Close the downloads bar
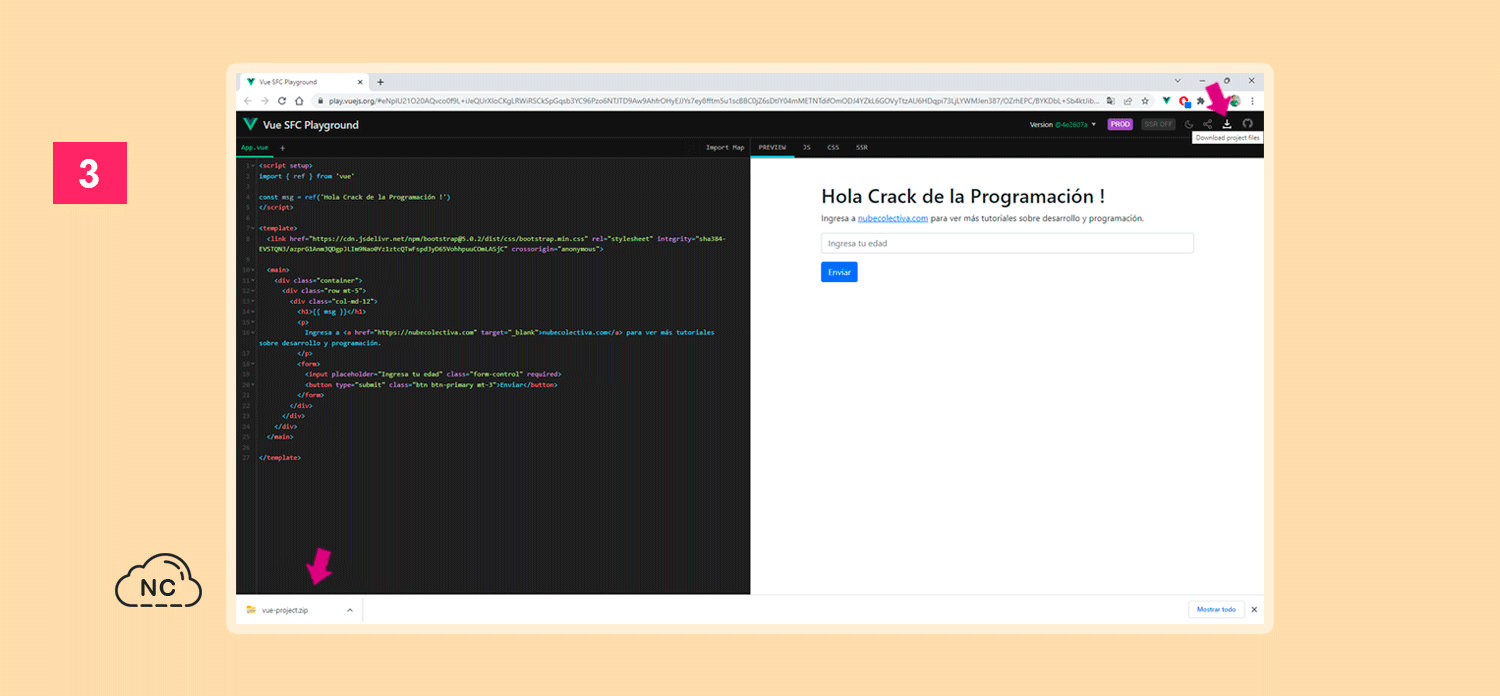This screenshot has width=1500, height=696. tap(1254, 609)
